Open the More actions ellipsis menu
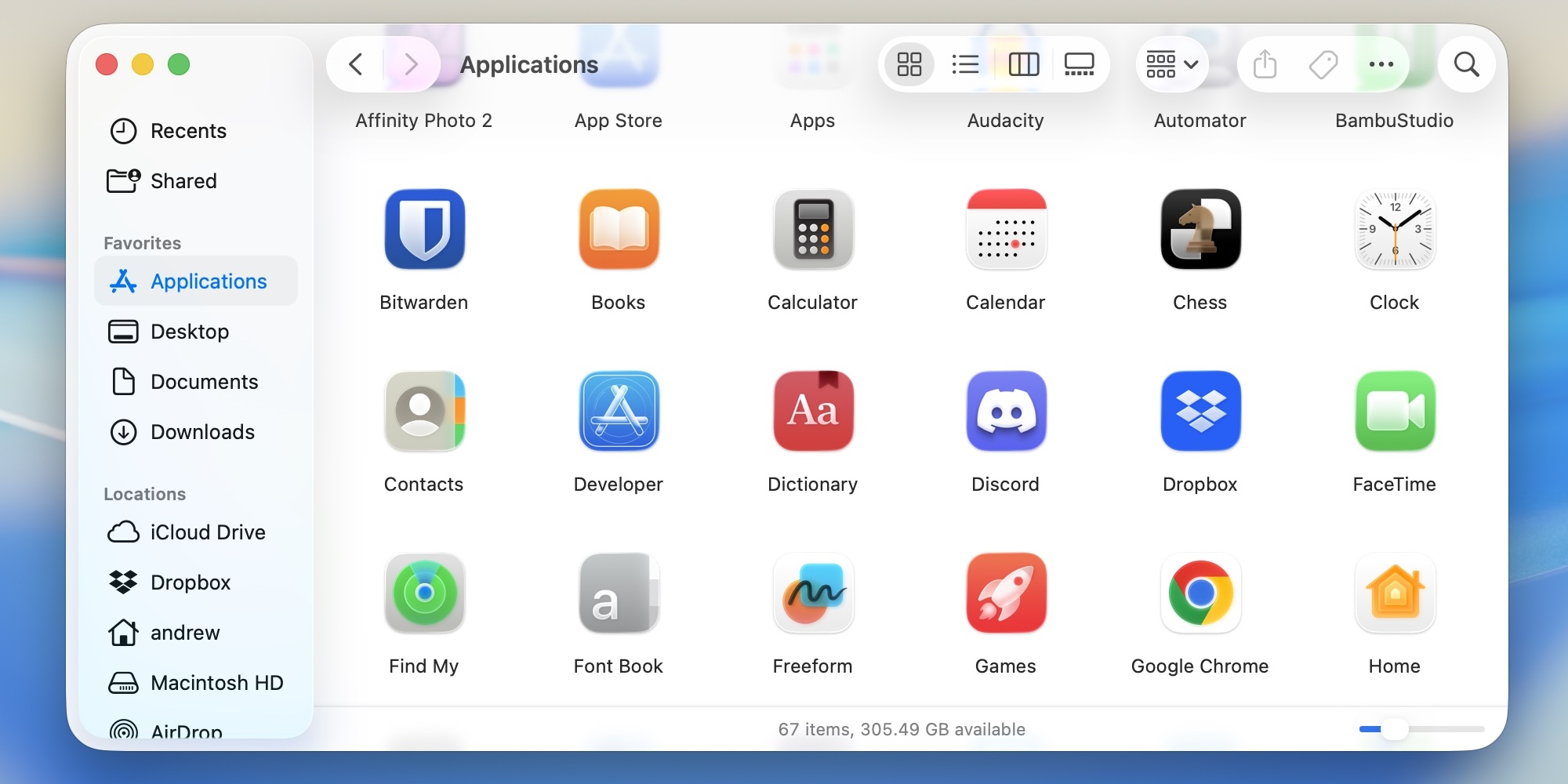 (x=1381, y=64)
